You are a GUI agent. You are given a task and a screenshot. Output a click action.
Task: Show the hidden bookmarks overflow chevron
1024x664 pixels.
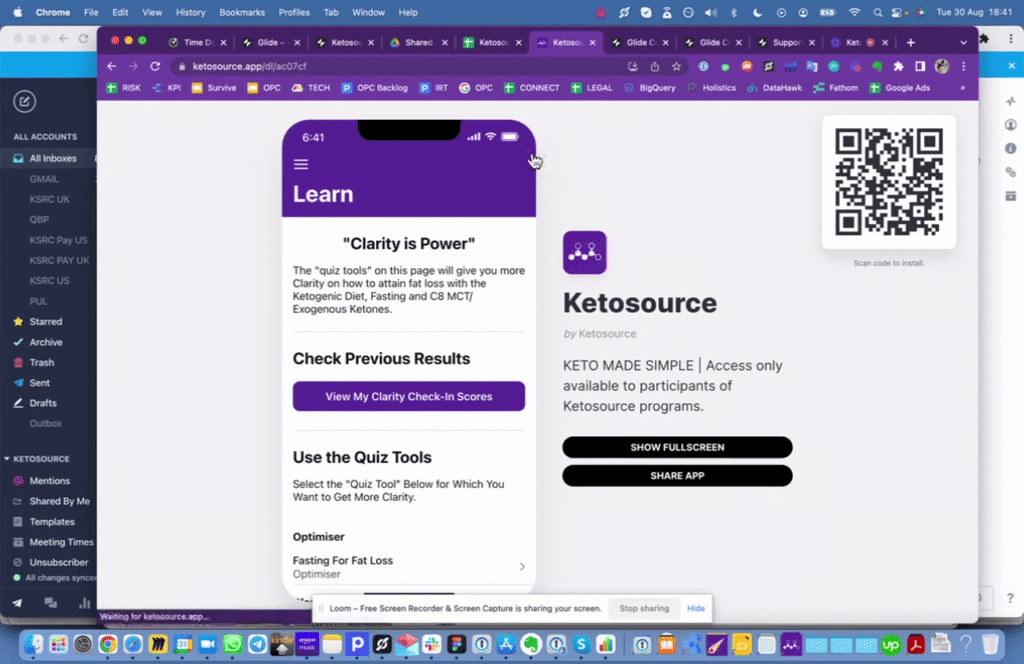coord(962,87)
